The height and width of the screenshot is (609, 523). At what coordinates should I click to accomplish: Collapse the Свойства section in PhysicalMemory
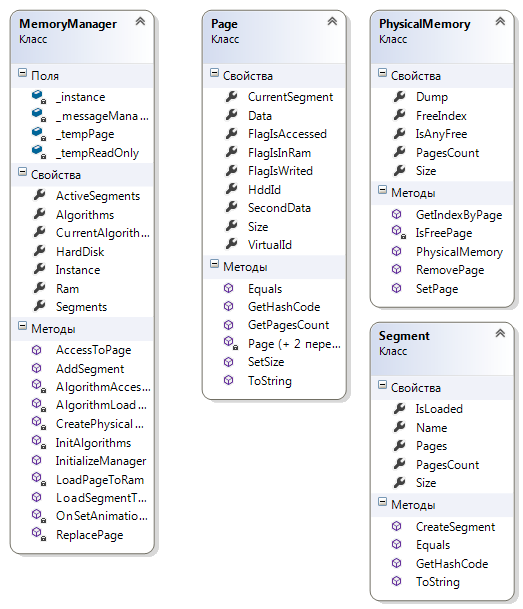click(382, 73)
